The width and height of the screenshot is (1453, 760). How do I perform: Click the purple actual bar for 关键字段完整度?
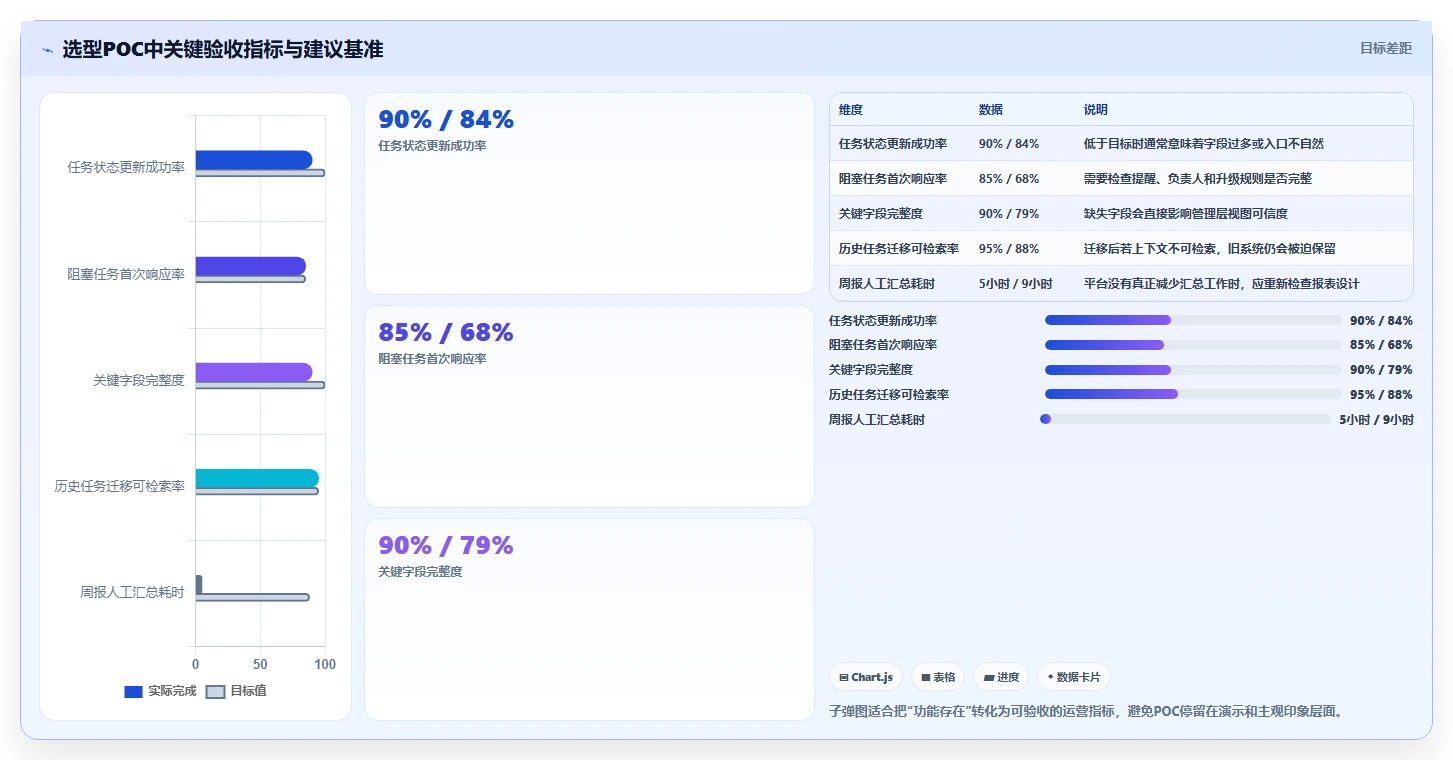253,372
